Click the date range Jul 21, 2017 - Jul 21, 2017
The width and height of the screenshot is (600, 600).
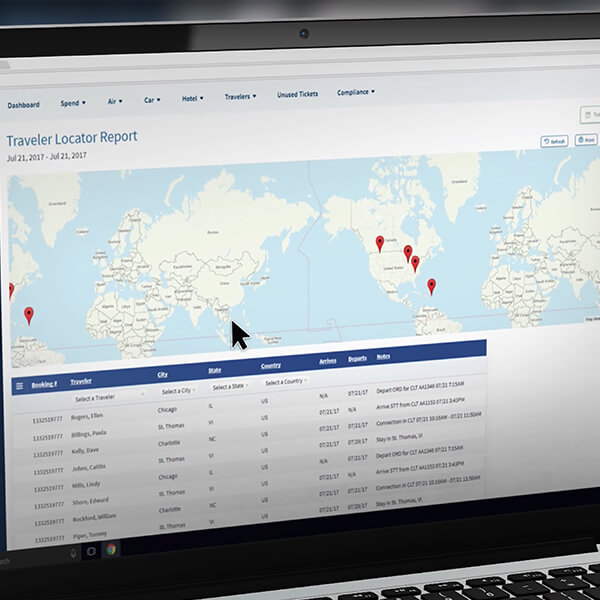point(47,157)
